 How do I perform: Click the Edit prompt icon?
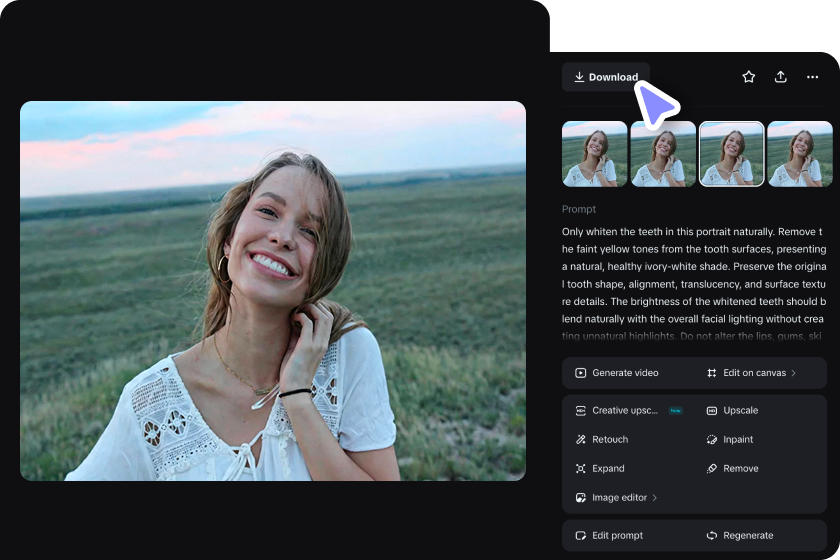(580, 536)
